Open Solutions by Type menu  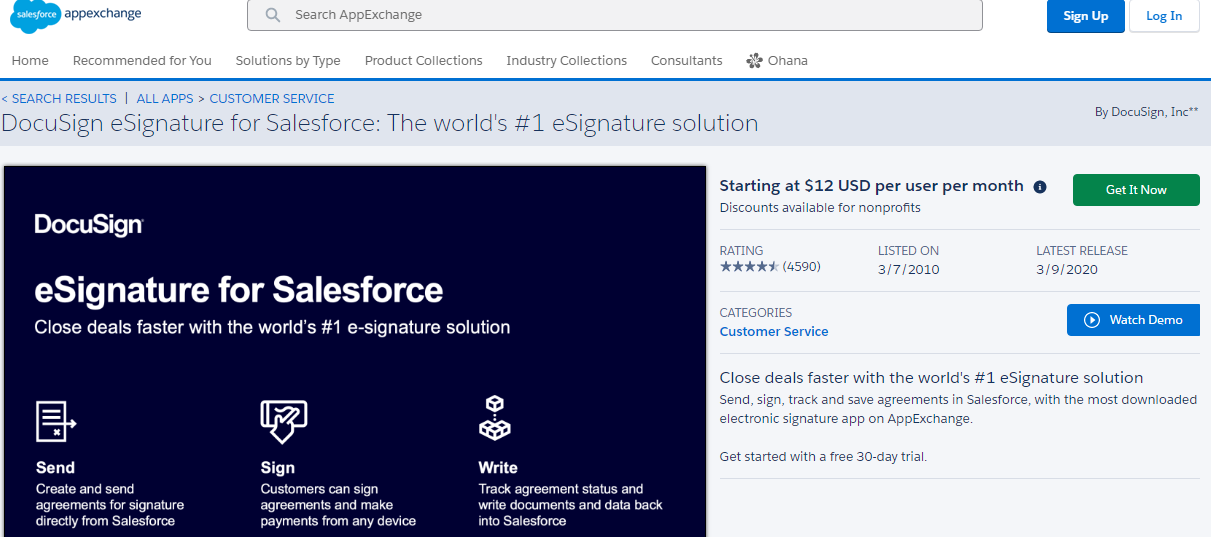288,61
